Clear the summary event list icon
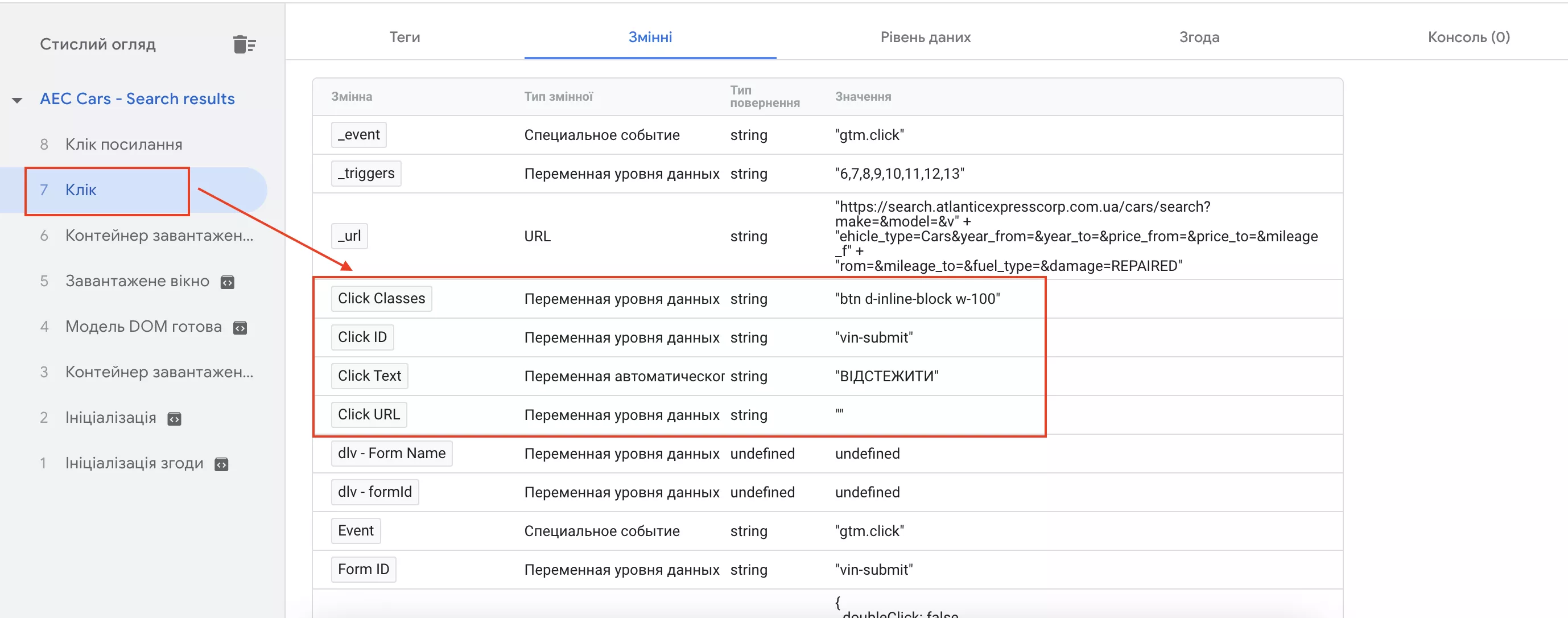The image size is (1568, 618). coord(244,44)
